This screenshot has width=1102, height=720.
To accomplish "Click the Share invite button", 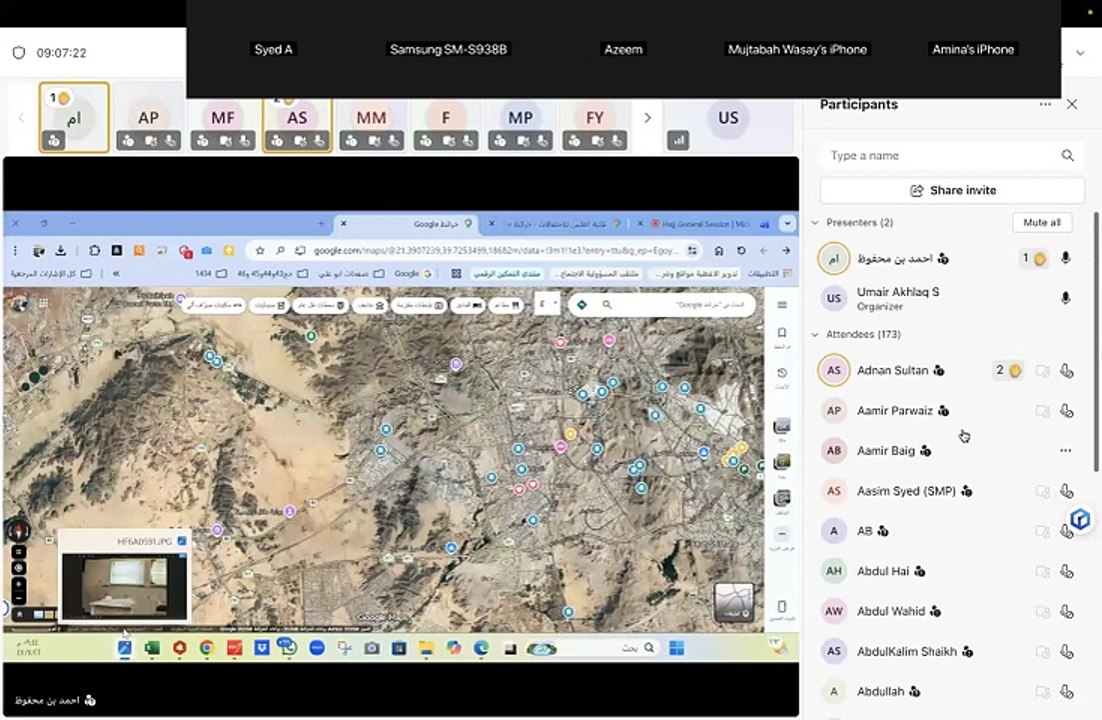I will (952, 191).
